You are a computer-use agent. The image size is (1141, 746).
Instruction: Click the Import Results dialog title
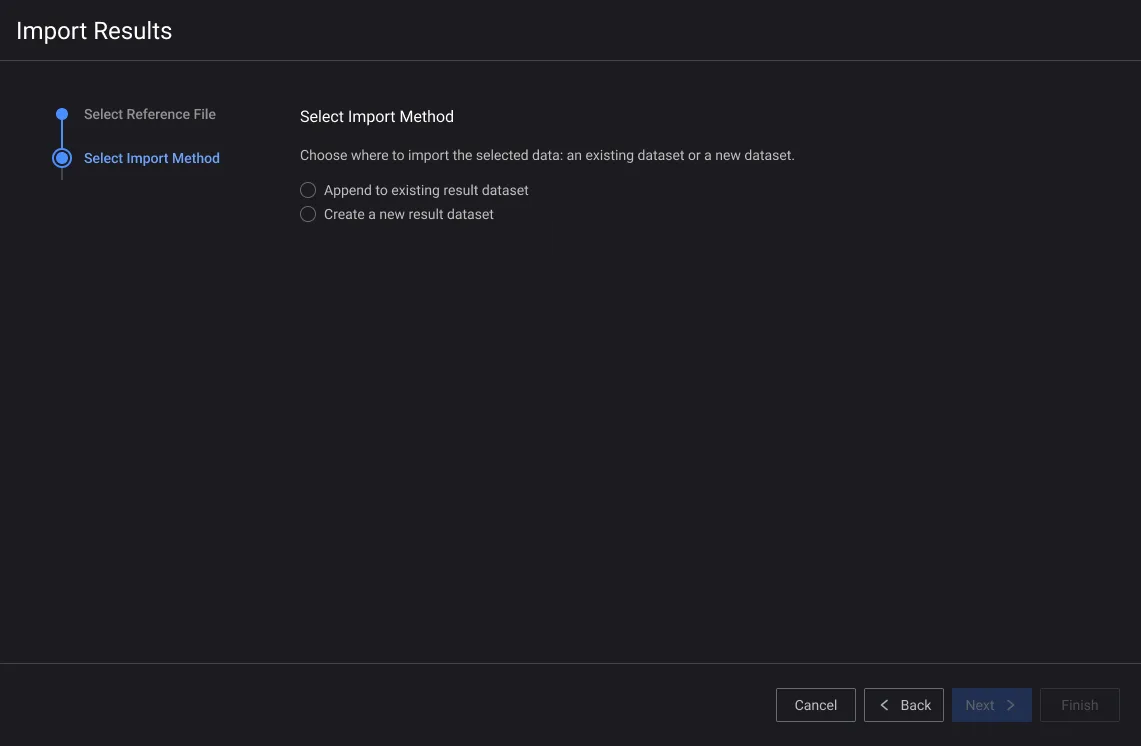94,31
